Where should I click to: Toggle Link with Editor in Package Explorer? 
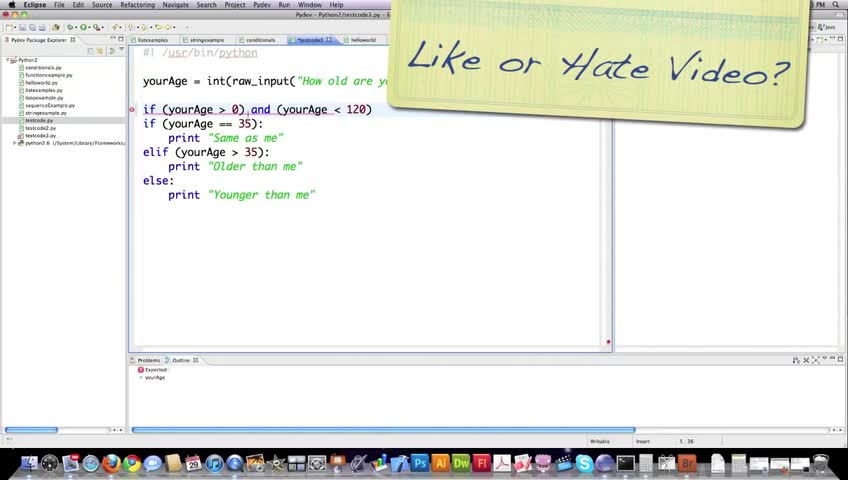100,51
